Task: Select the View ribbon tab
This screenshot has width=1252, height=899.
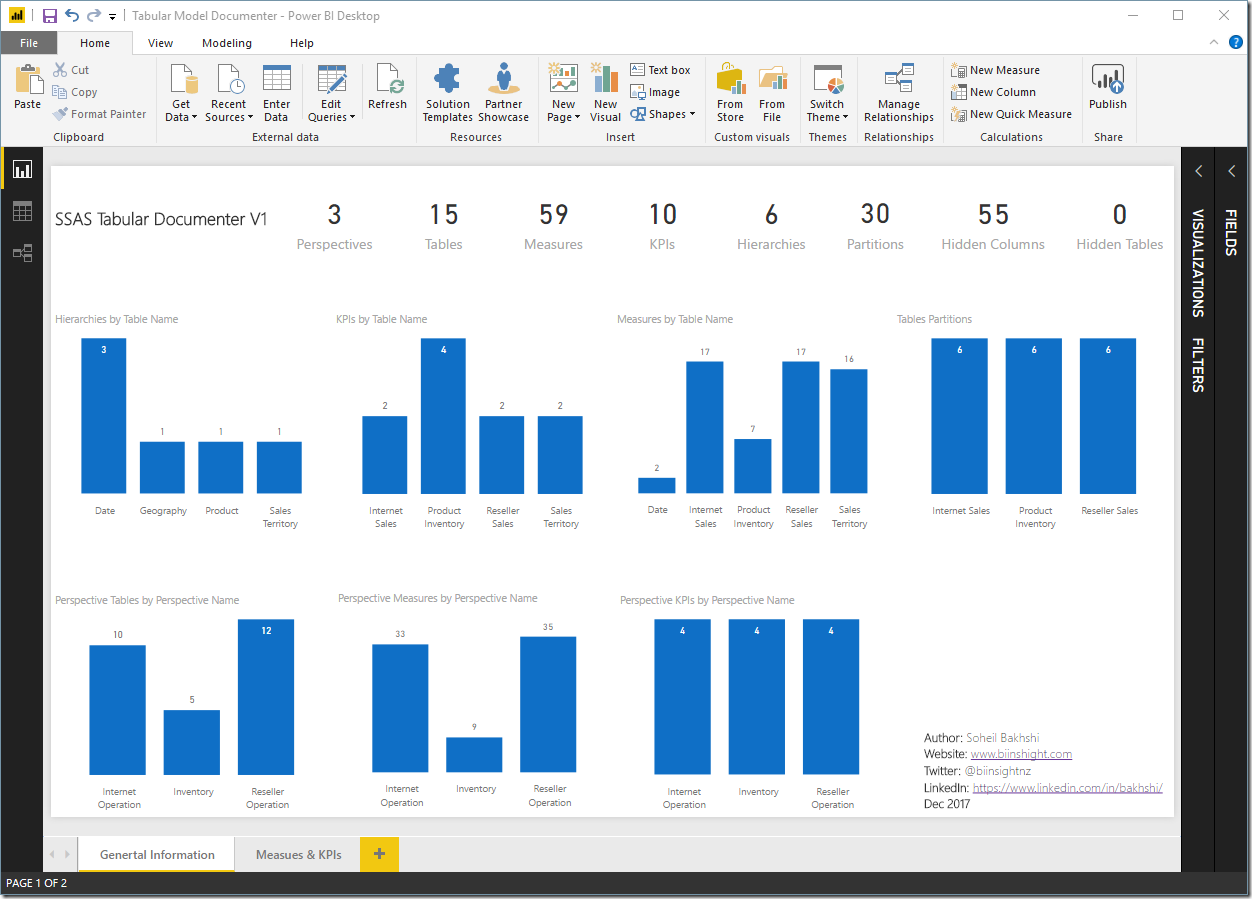Action: coord(160,43)
